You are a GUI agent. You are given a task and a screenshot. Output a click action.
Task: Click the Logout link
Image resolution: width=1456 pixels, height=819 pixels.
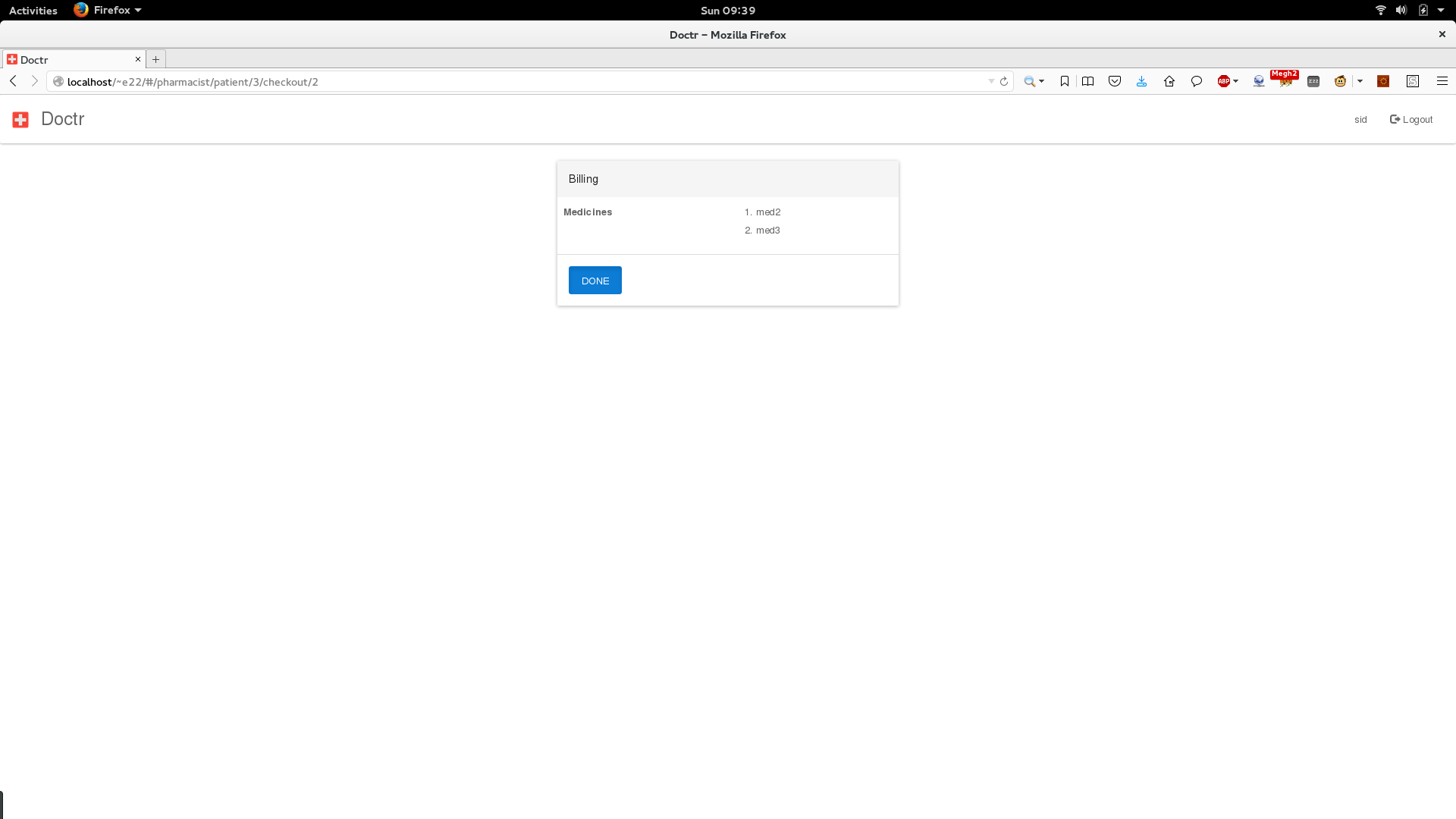click(1410, 119)
